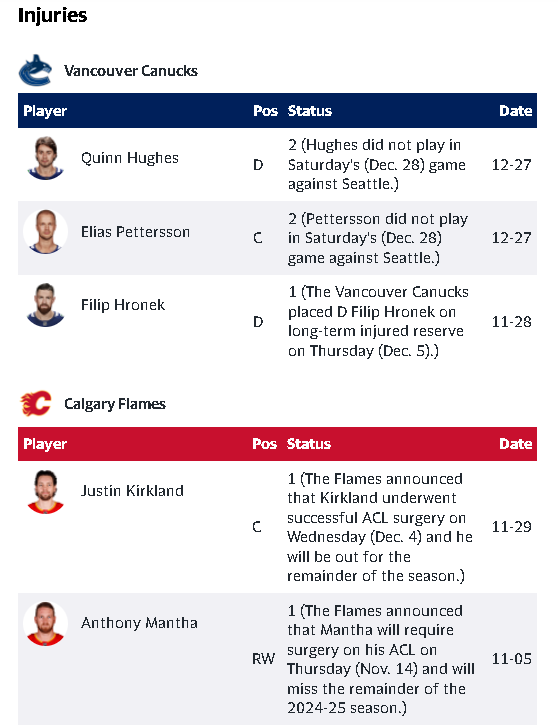Select Hronek long-term injured reserve status text
The width and height of the screenshot is (558, 726).
(x=378, y=321)
